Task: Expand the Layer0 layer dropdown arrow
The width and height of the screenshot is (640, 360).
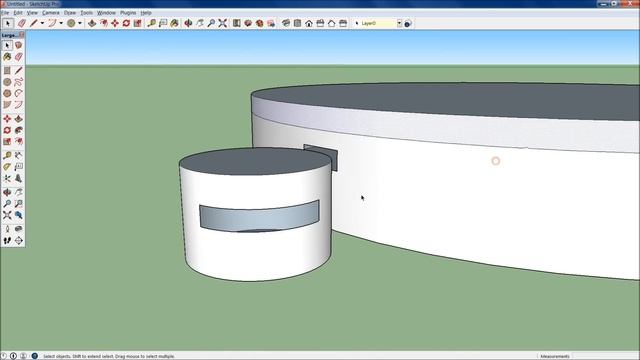Action: (x=399, y=23)
